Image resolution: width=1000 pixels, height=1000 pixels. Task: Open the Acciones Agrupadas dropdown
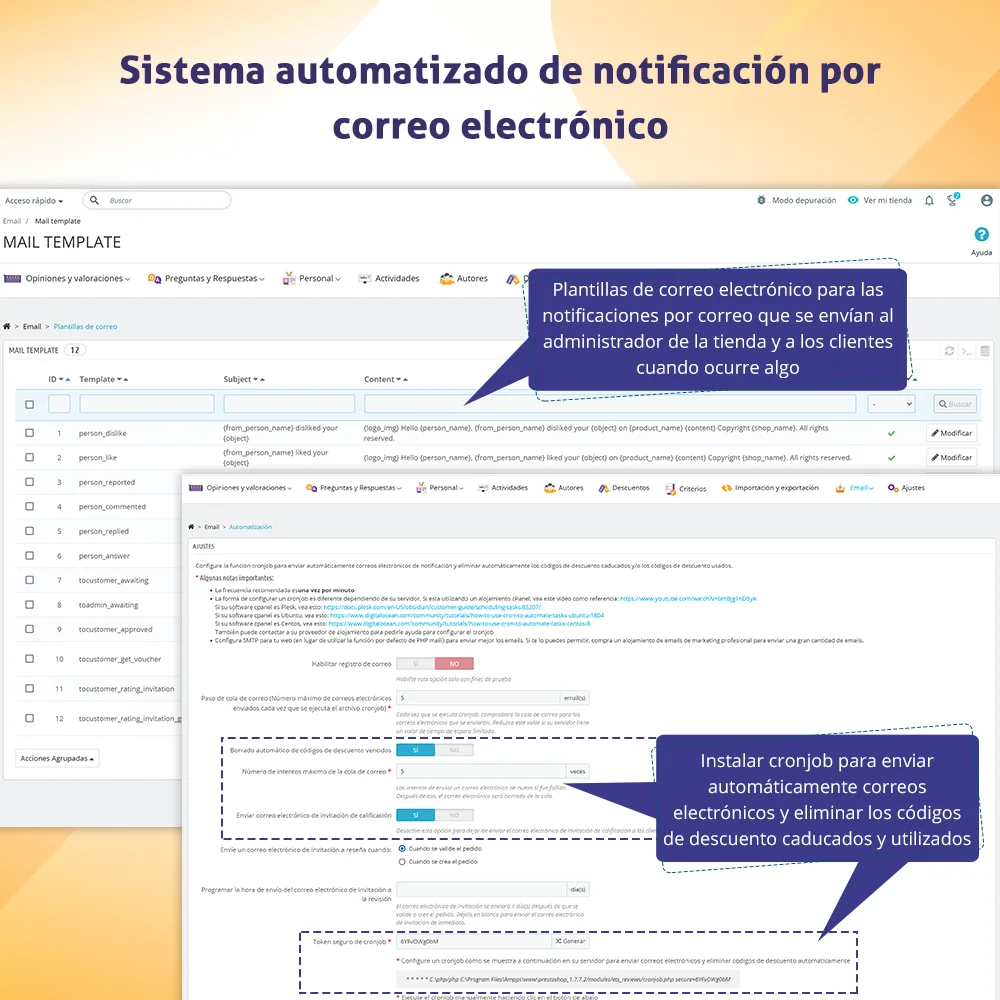pyautogui.click(x=56, y=758)
